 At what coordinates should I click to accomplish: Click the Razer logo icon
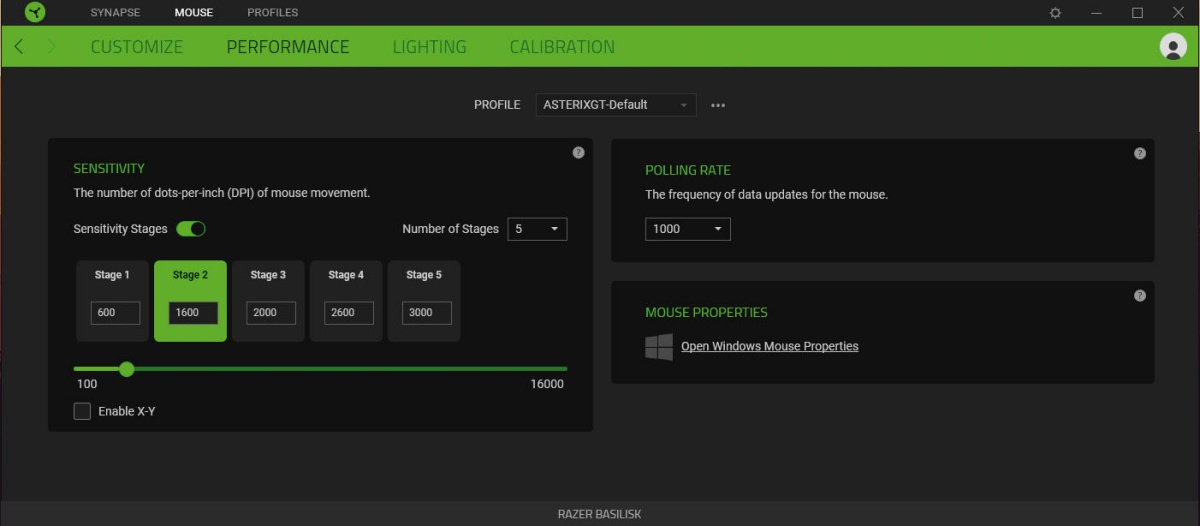pyautogui.click(x=35, y=13)
